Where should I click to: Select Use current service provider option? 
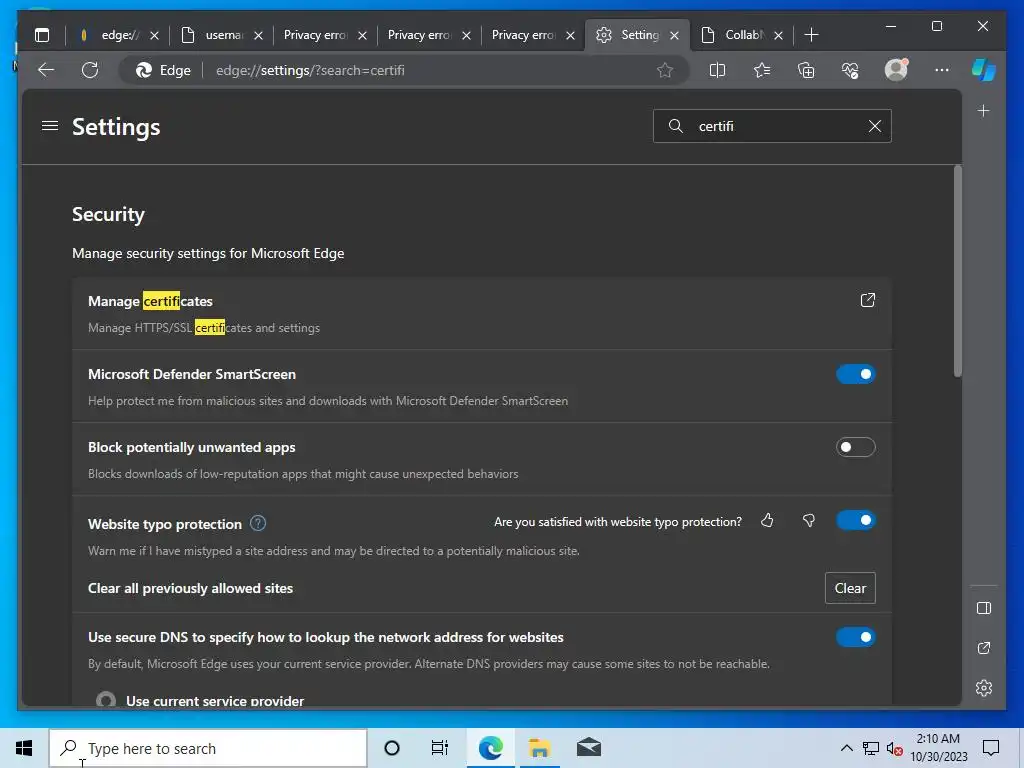click(106, 701)
